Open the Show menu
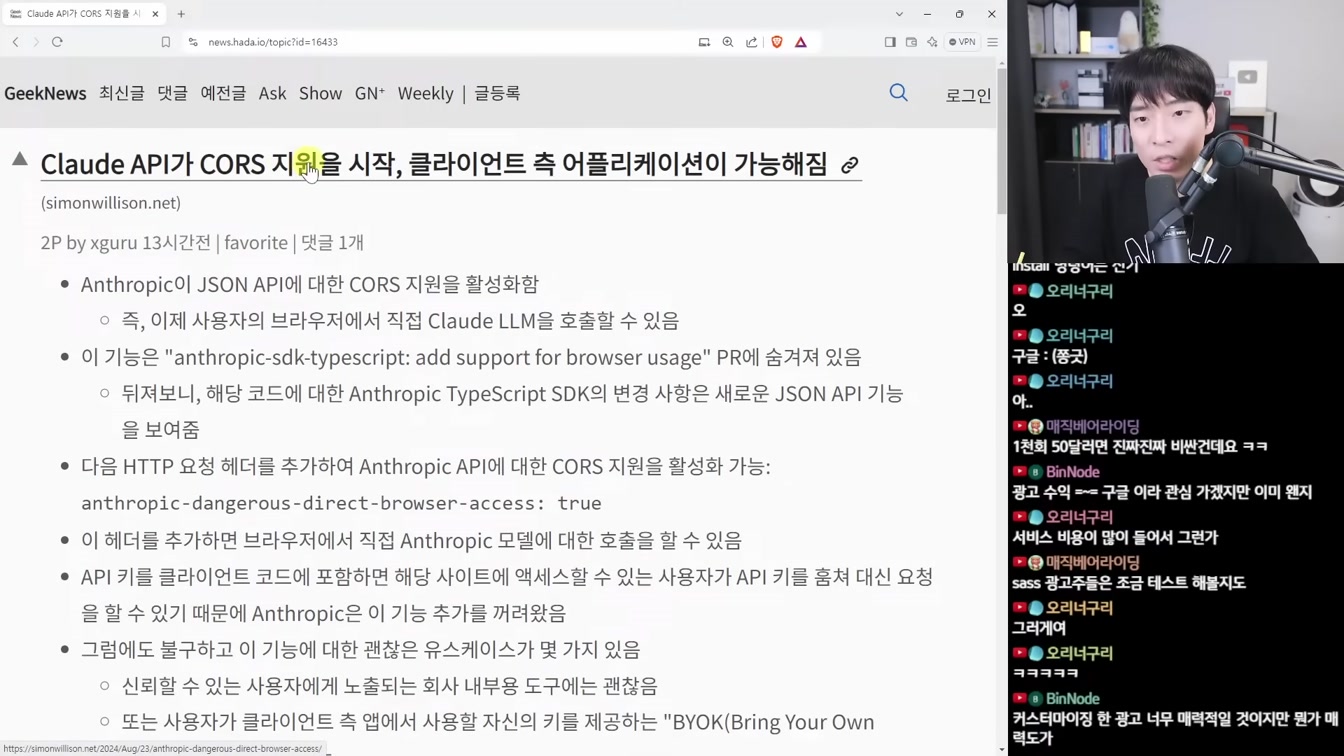 pos(320,93)
